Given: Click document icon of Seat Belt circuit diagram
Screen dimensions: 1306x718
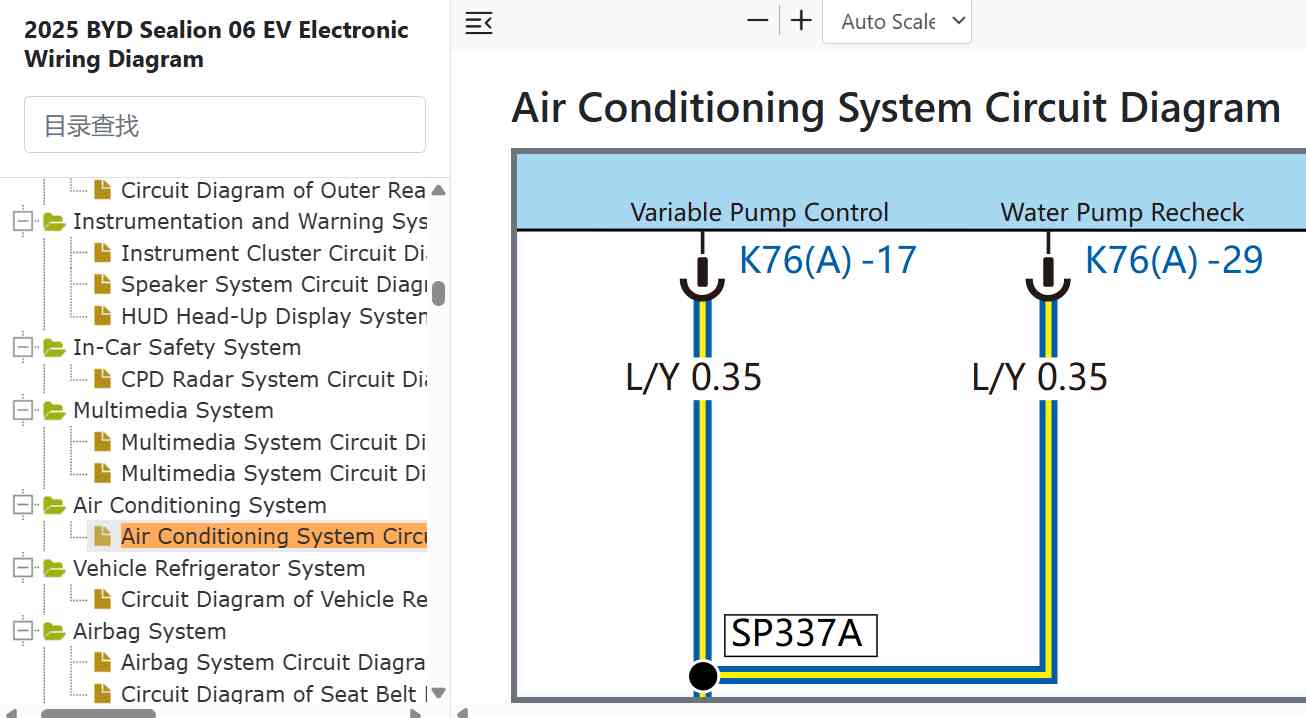Looking at the screenshot, I should coord(102,693).
